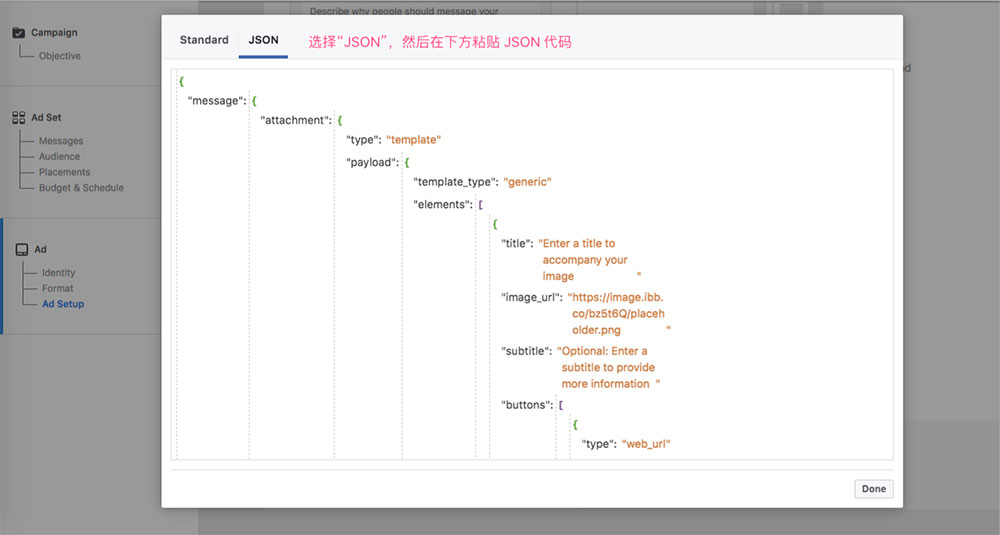This screenshot has height=535, width=1000.
Task: Go to Ad Setup in sidebar
Action: click(x=63, y=304)
